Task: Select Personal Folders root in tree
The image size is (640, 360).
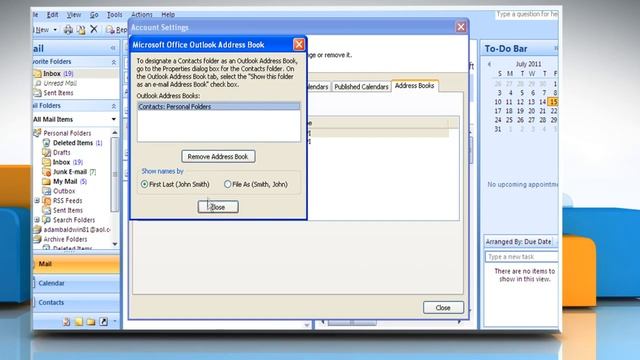Action: [x=67, y=133]
